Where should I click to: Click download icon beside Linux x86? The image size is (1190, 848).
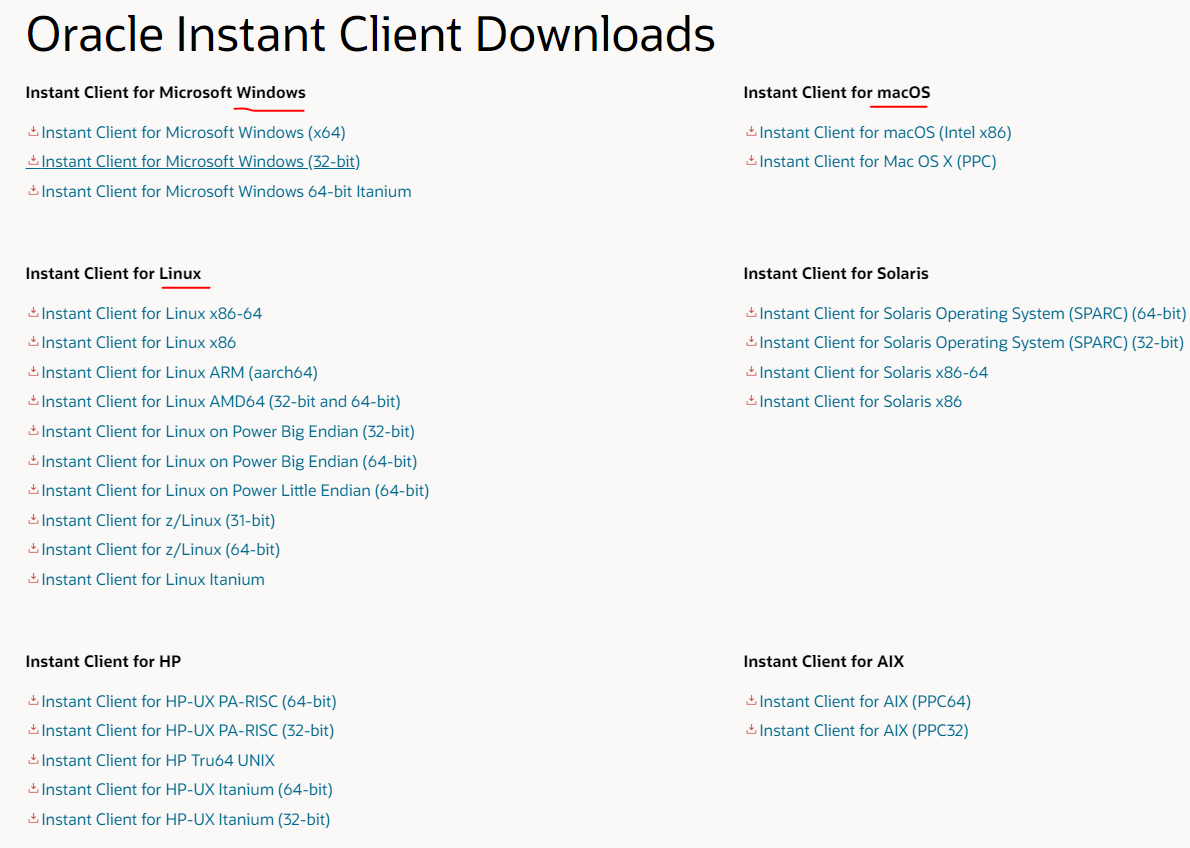click(33, 342)
